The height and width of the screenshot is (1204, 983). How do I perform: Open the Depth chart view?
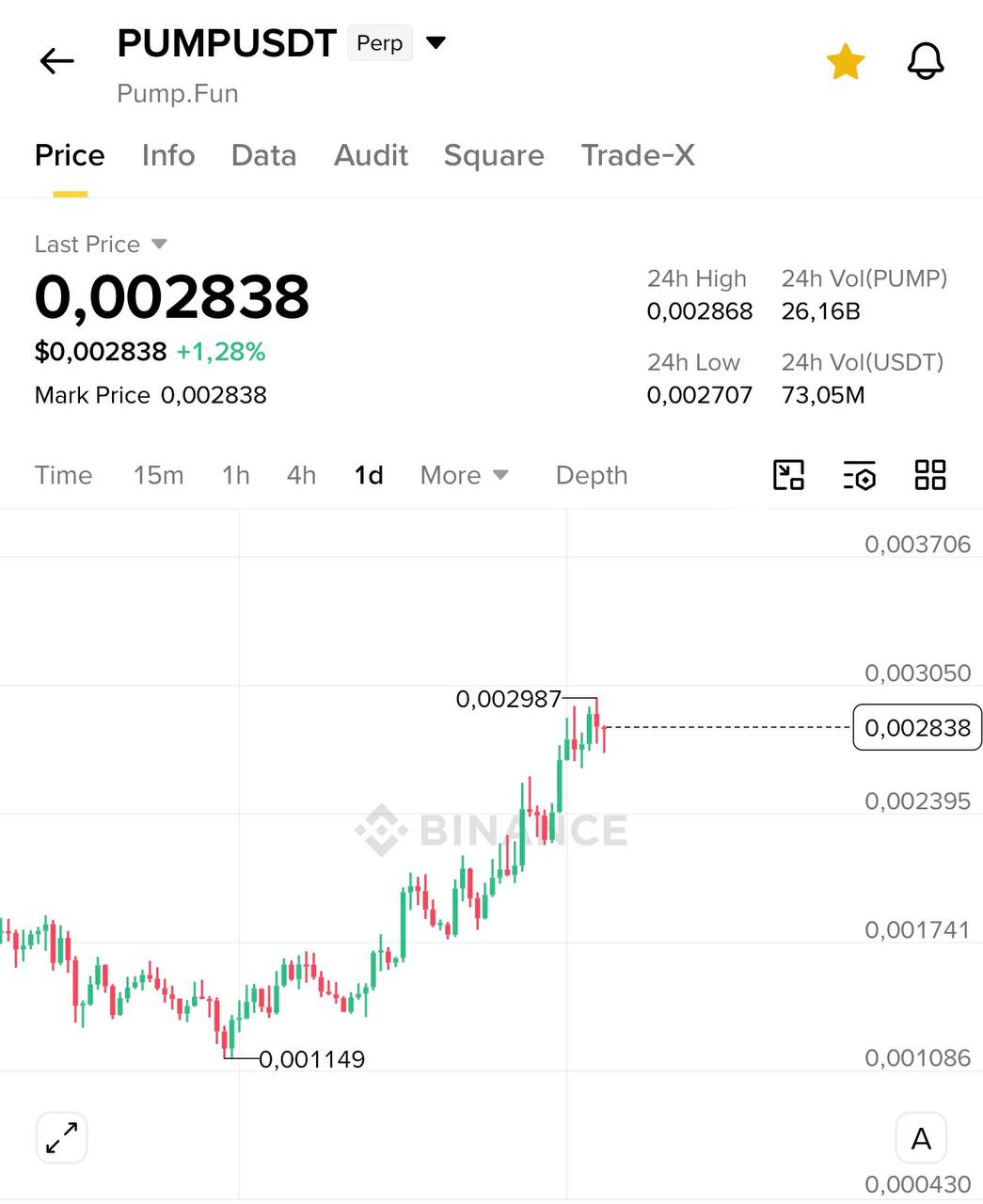pyautogui.click(x=592, y=475)
